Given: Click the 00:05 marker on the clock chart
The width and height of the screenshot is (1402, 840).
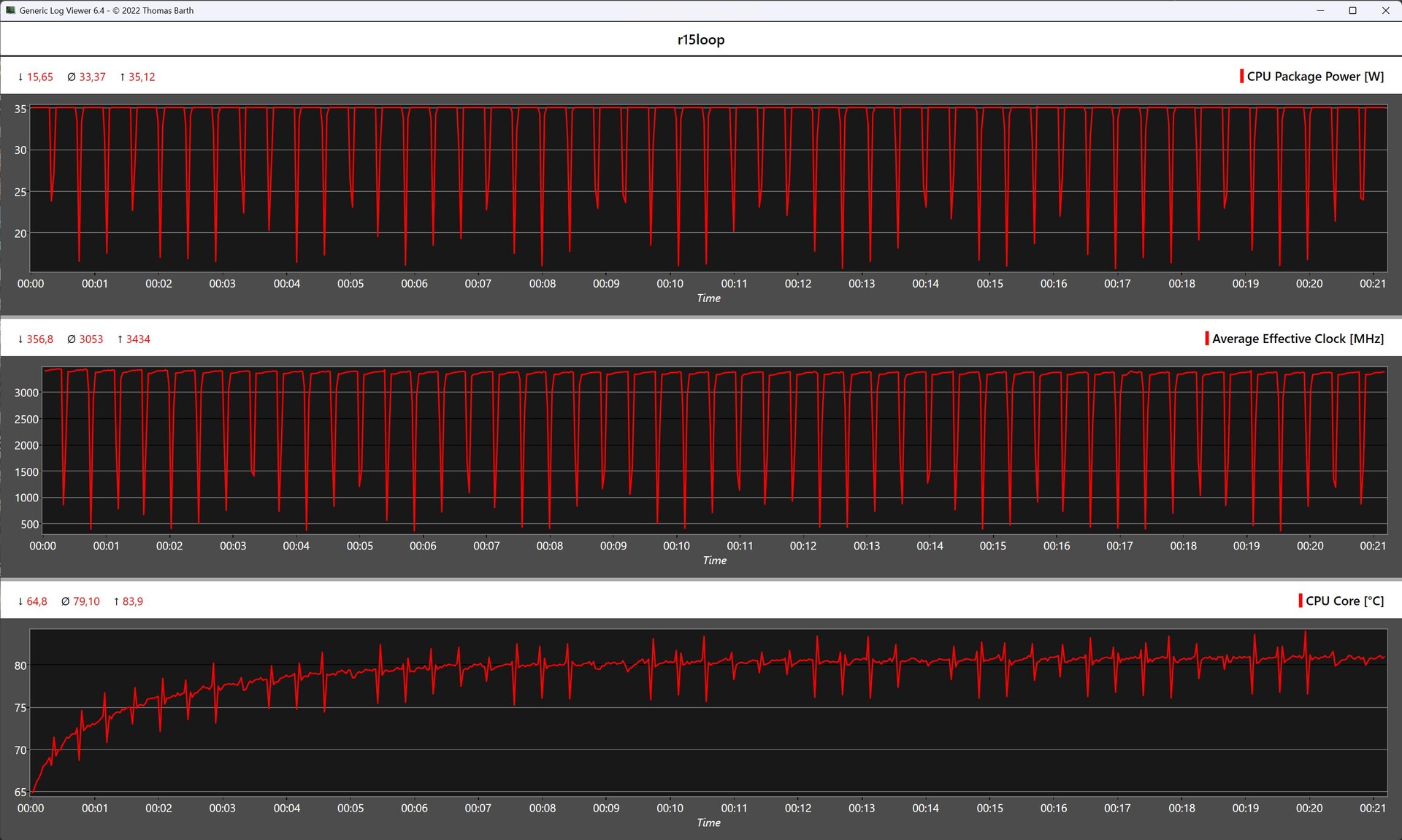Looking at the screenshot, I should pyautogui.click(x=359, y=545).
